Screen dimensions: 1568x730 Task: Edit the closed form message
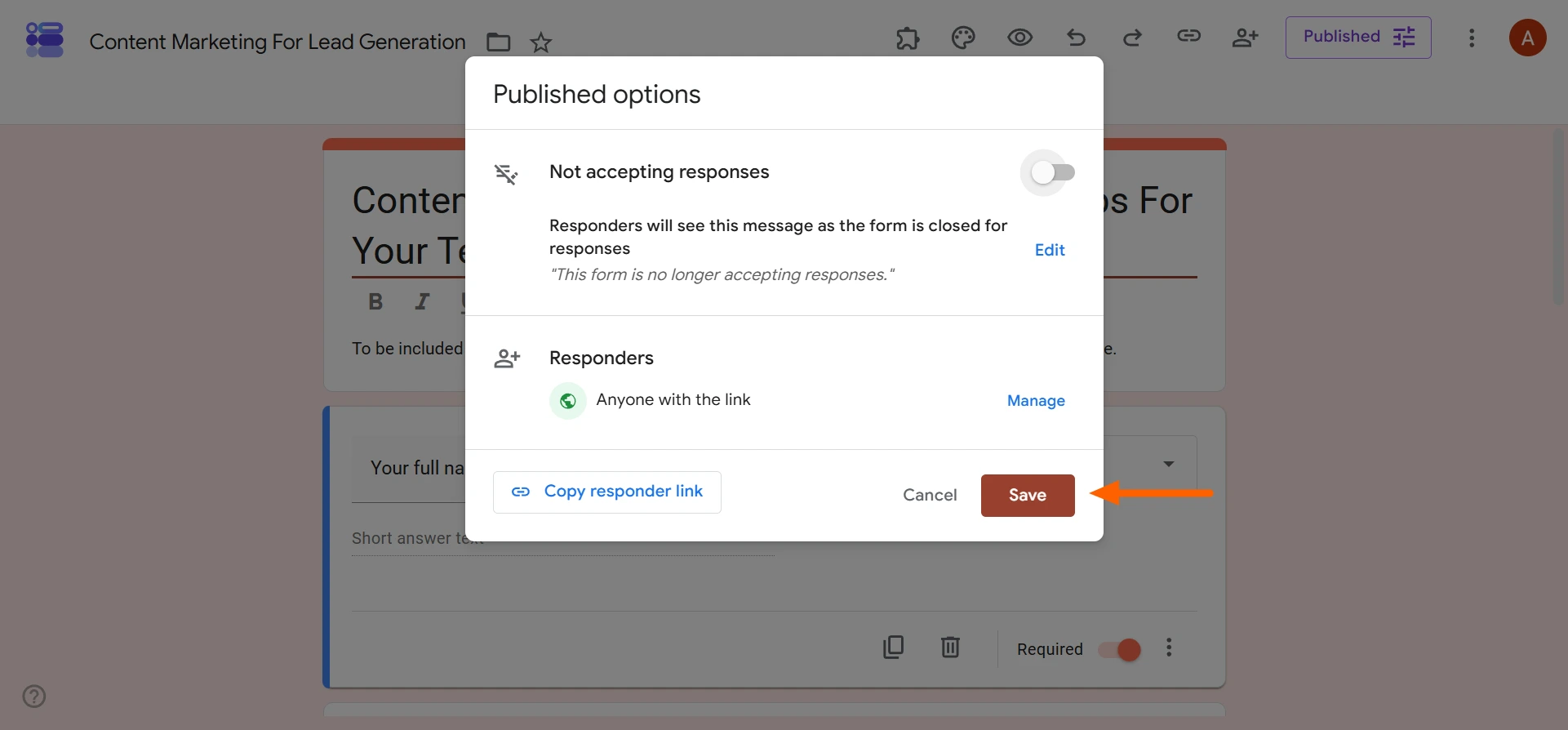coord(1050,250)
